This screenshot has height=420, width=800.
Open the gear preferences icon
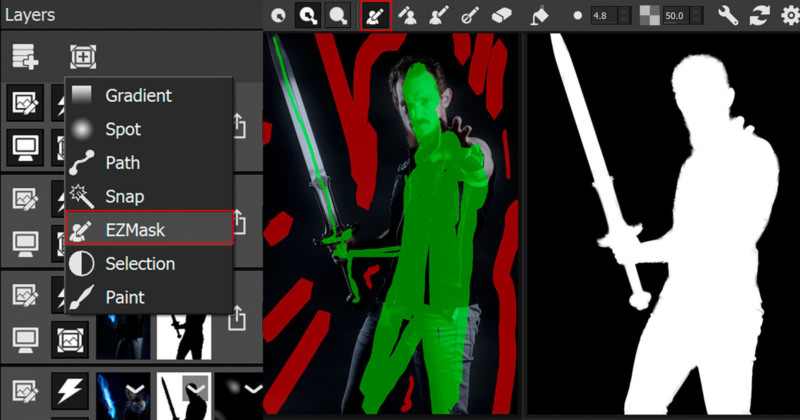click(790, 16)
